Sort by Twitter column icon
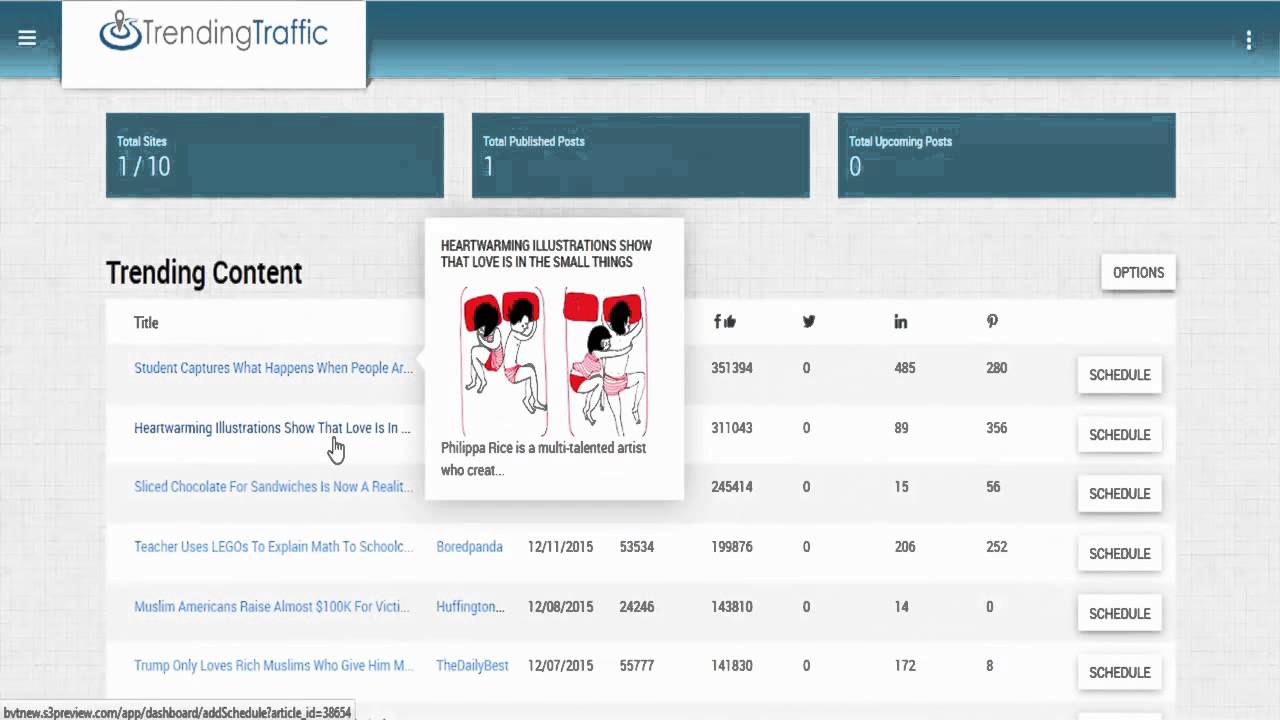The image size is (1280, 720). [809, 321]
